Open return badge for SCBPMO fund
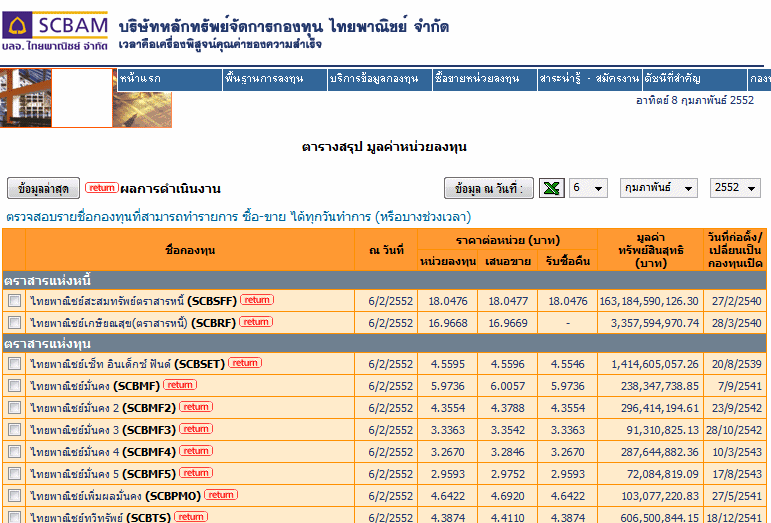 [221, 495]
